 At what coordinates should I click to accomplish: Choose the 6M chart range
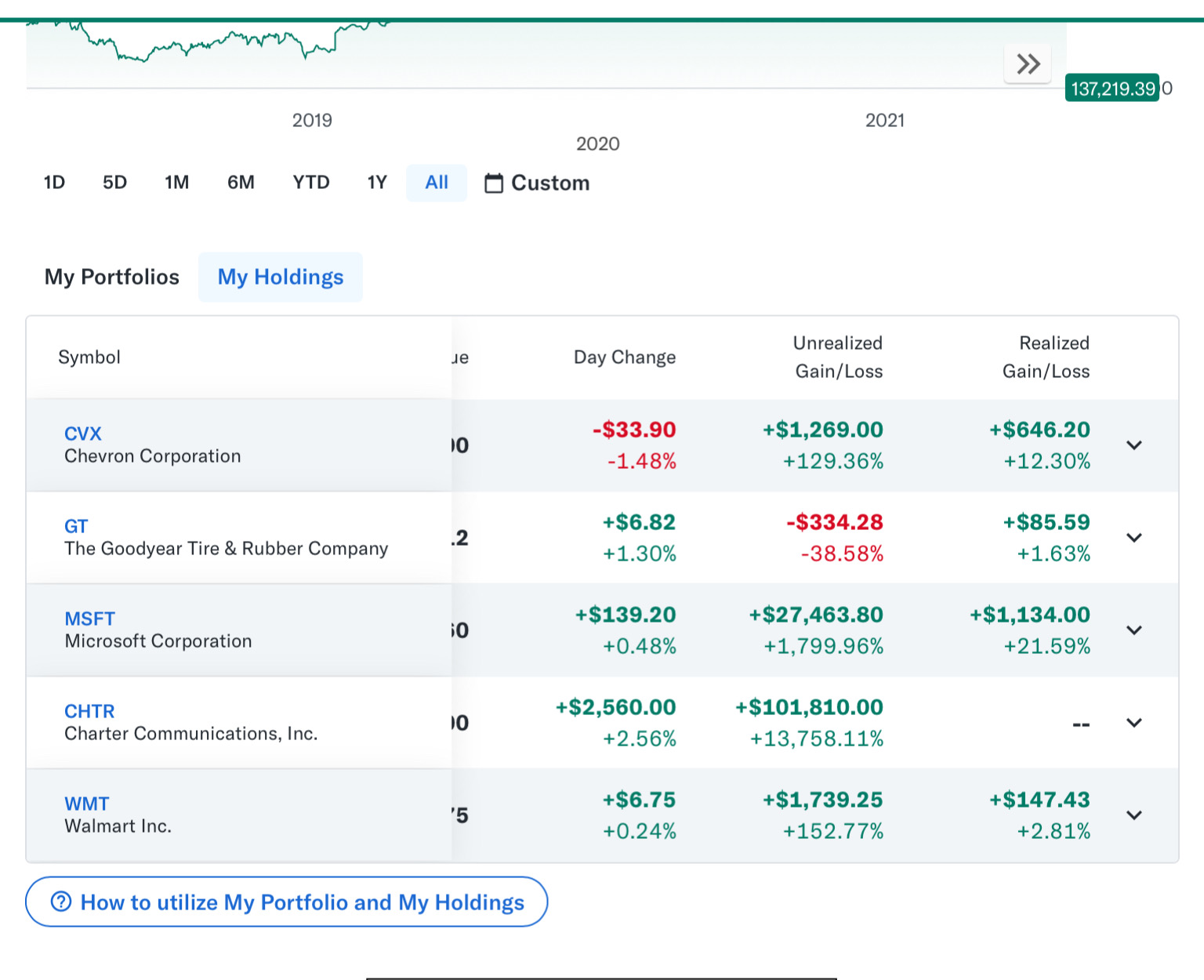tap(241, 183)
